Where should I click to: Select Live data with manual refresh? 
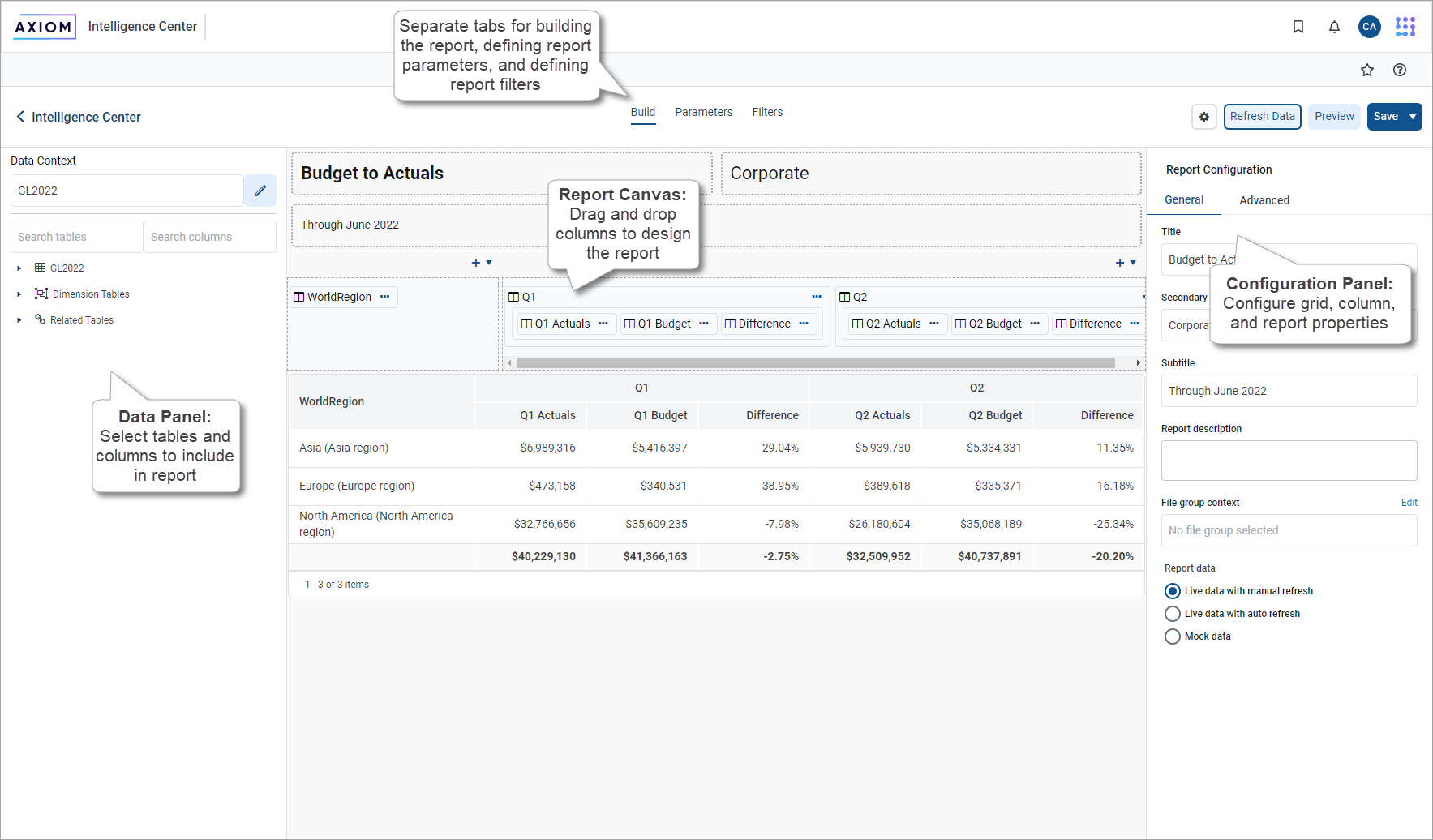pyautogui.click(x=1173, y=591)
